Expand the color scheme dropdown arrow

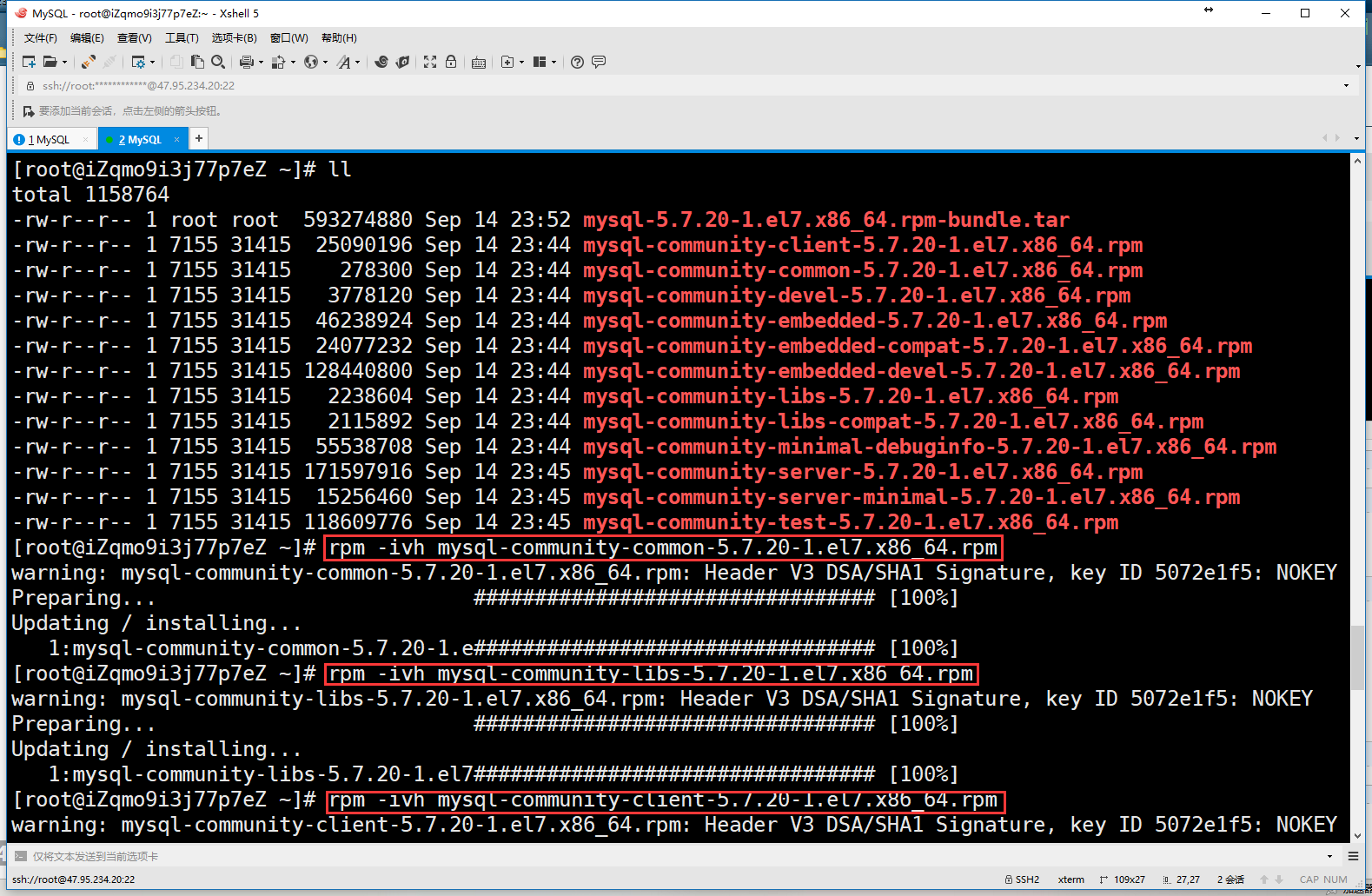coord(294,63)
